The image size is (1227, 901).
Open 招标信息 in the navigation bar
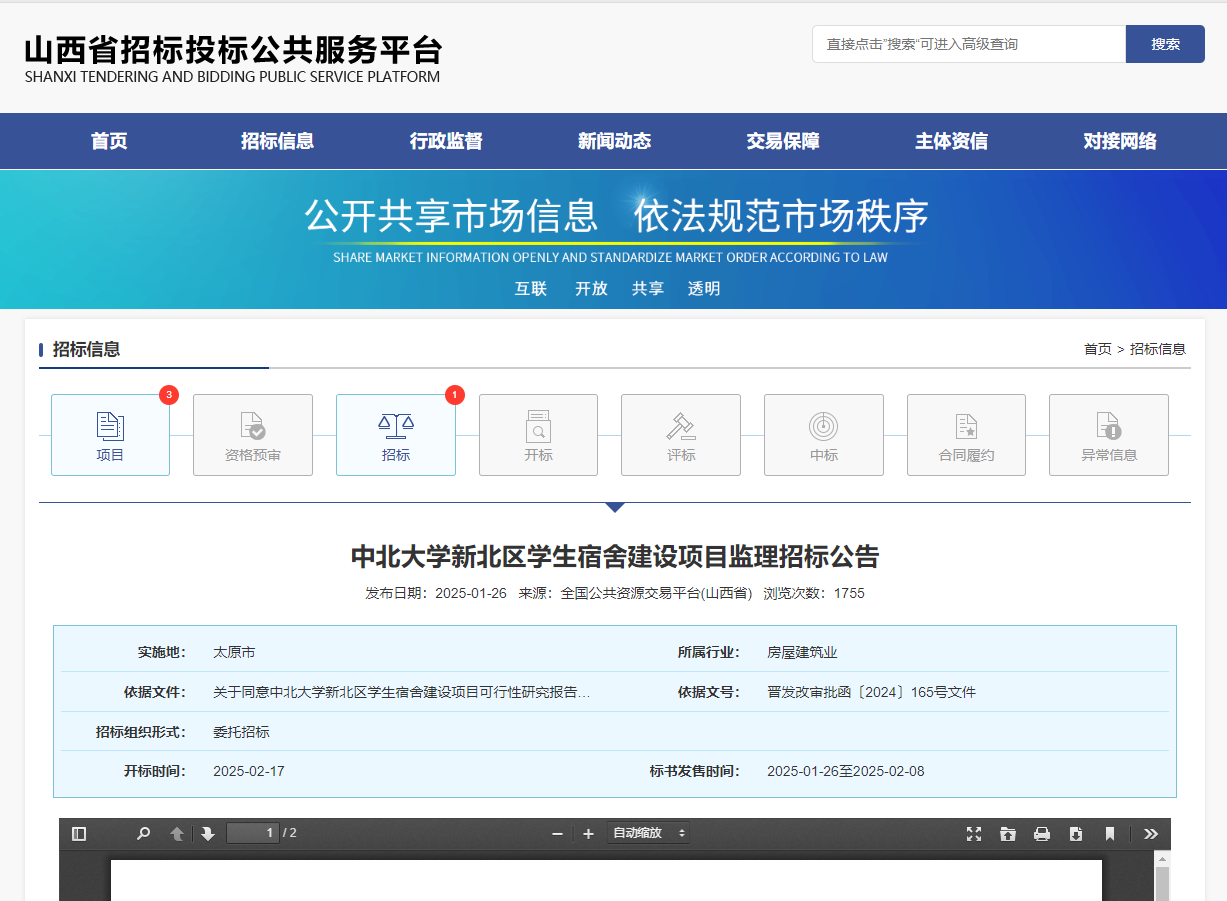click(x=277, y=141)
